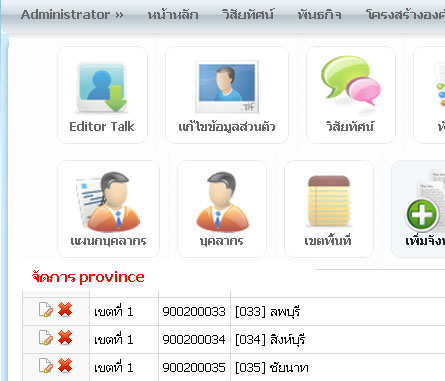The image size is (445, 381).
Task: Edit the ชัยนาท row
Action: (x=46, y=366)
